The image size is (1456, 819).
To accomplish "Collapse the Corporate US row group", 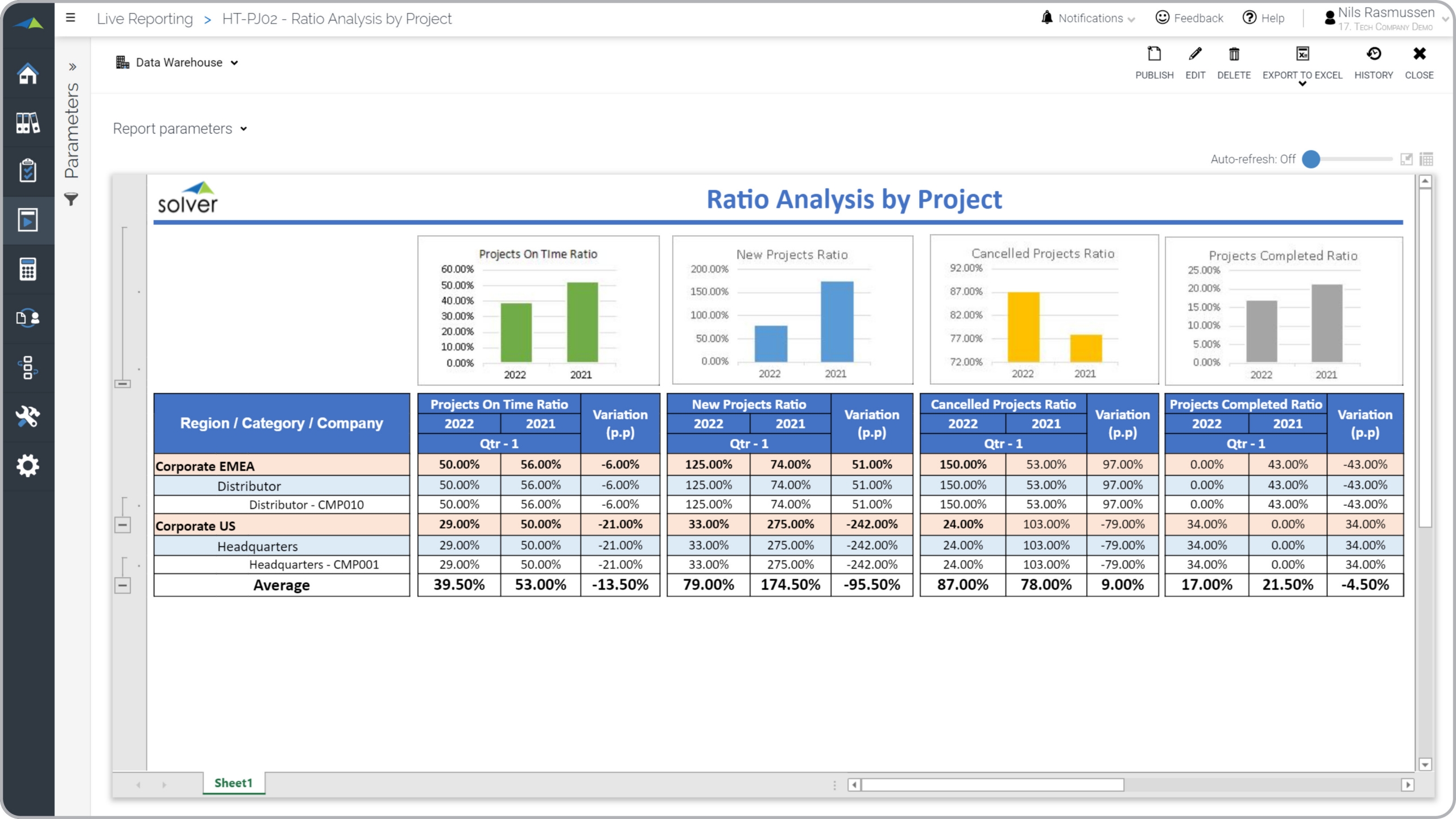I will pos(123,525).
